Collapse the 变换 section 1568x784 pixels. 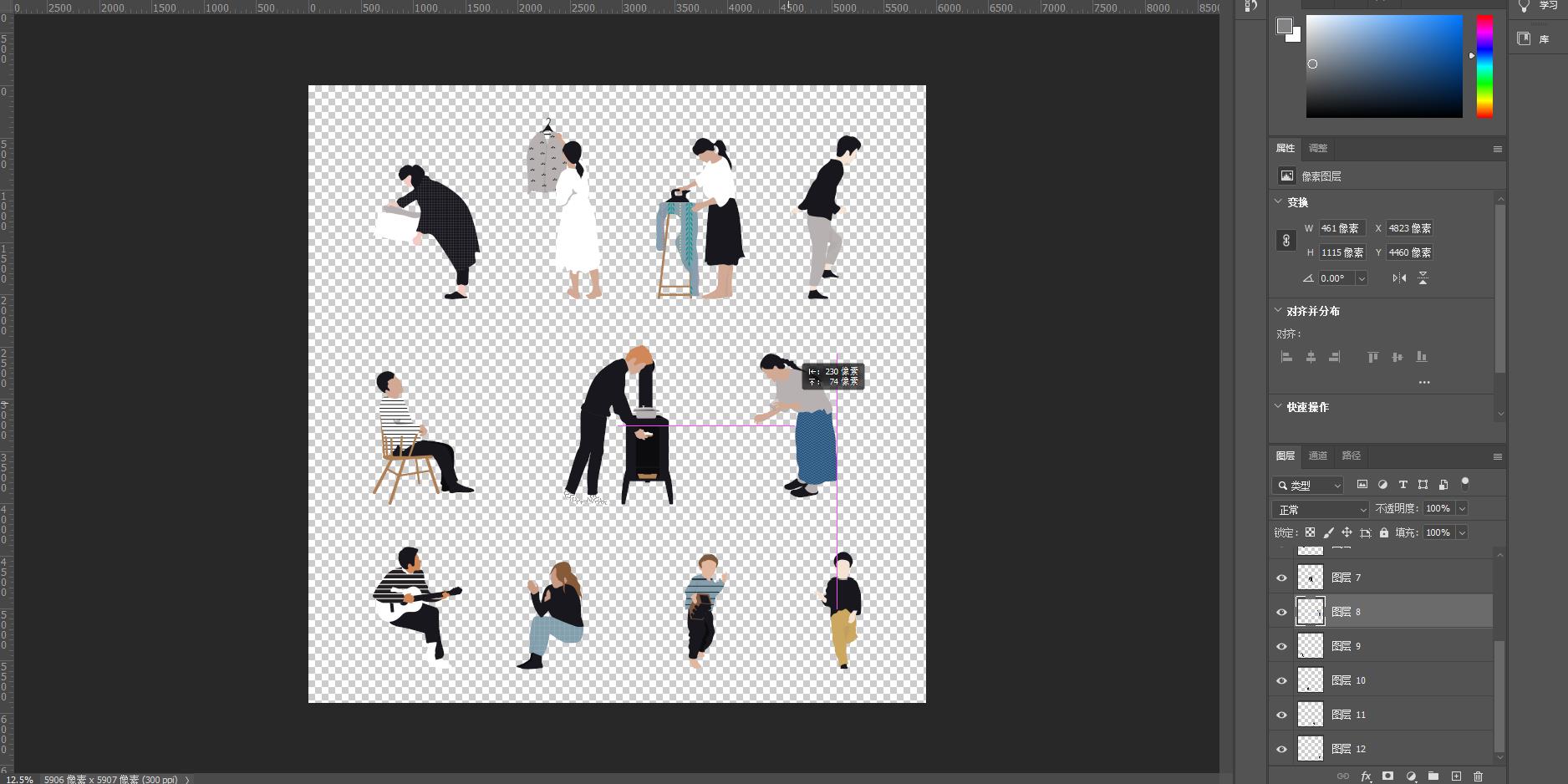[1278, 202]
